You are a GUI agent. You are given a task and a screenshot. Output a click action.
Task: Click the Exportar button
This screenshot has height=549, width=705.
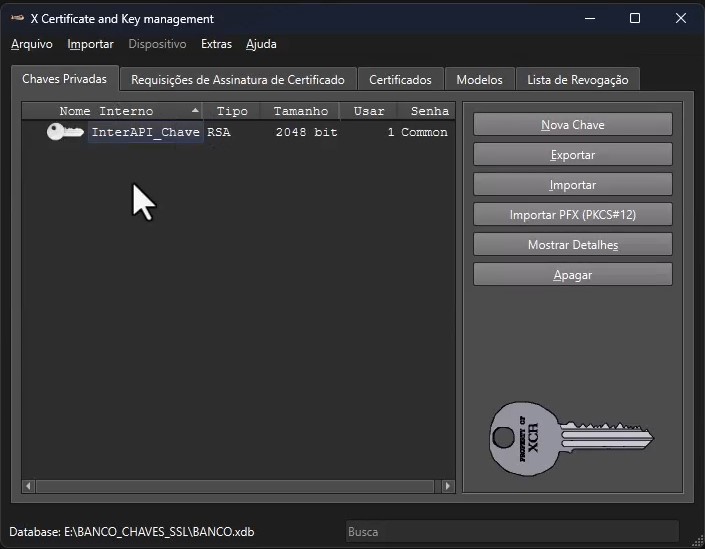pos(572,155)
